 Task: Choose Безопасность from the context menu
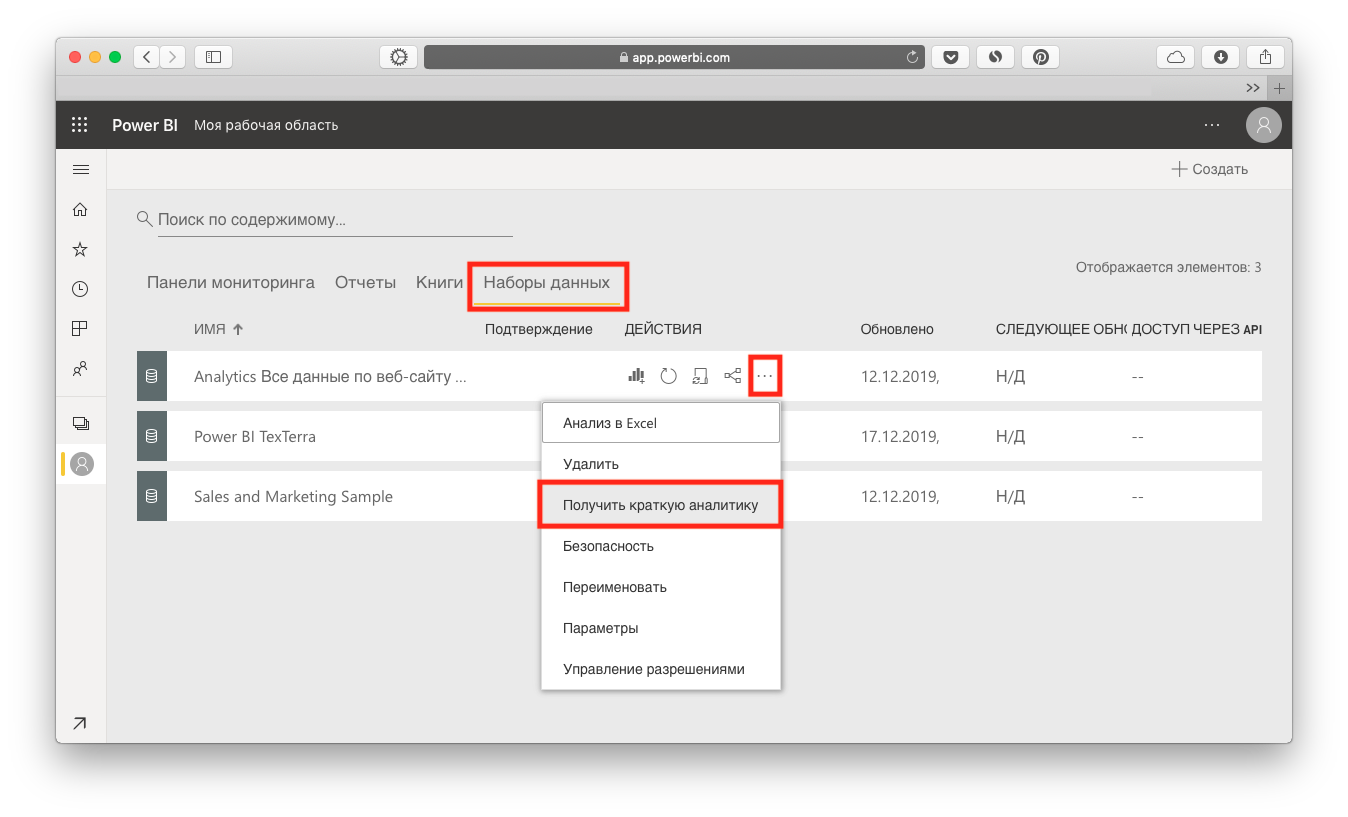click(661, 546)
